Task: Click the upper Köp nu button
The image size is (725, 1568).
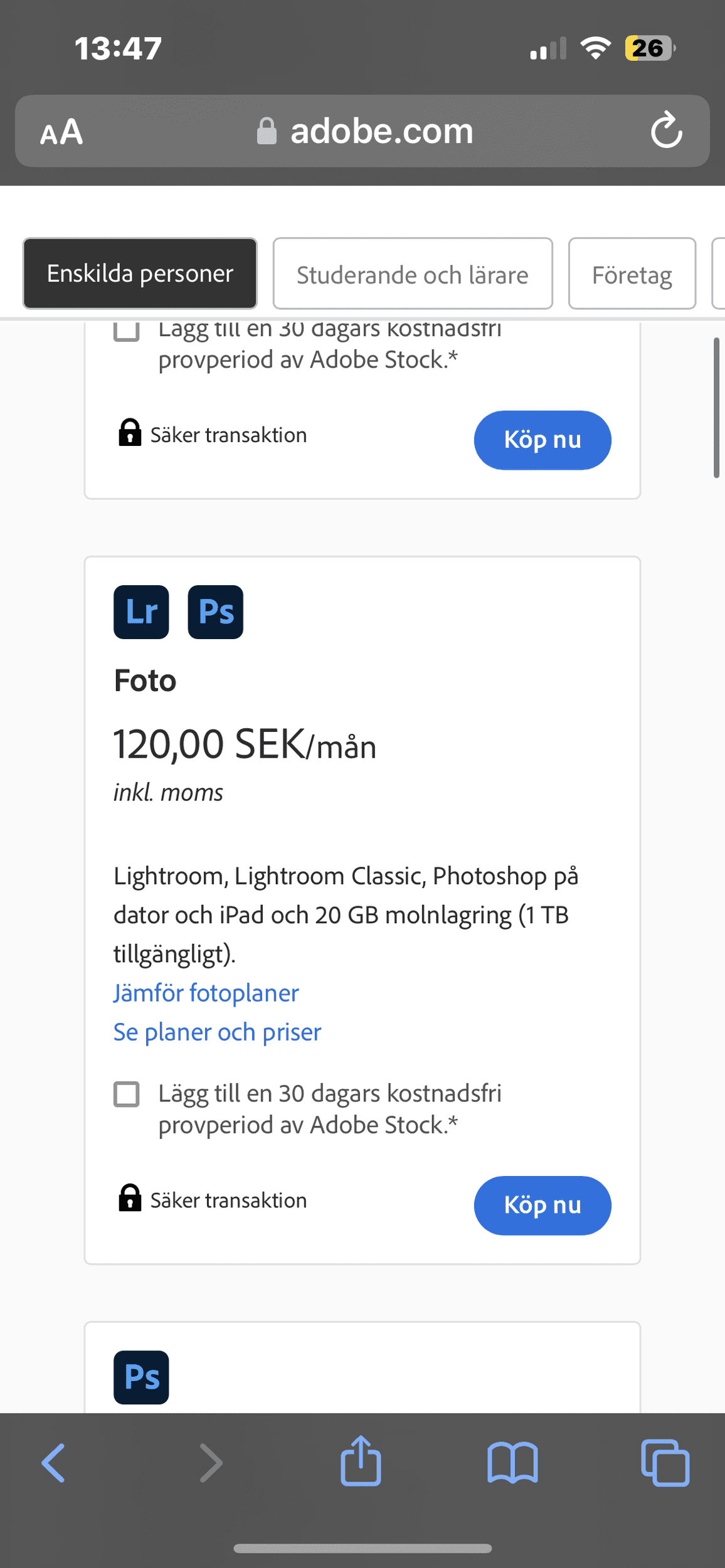Action: point(542,440)
